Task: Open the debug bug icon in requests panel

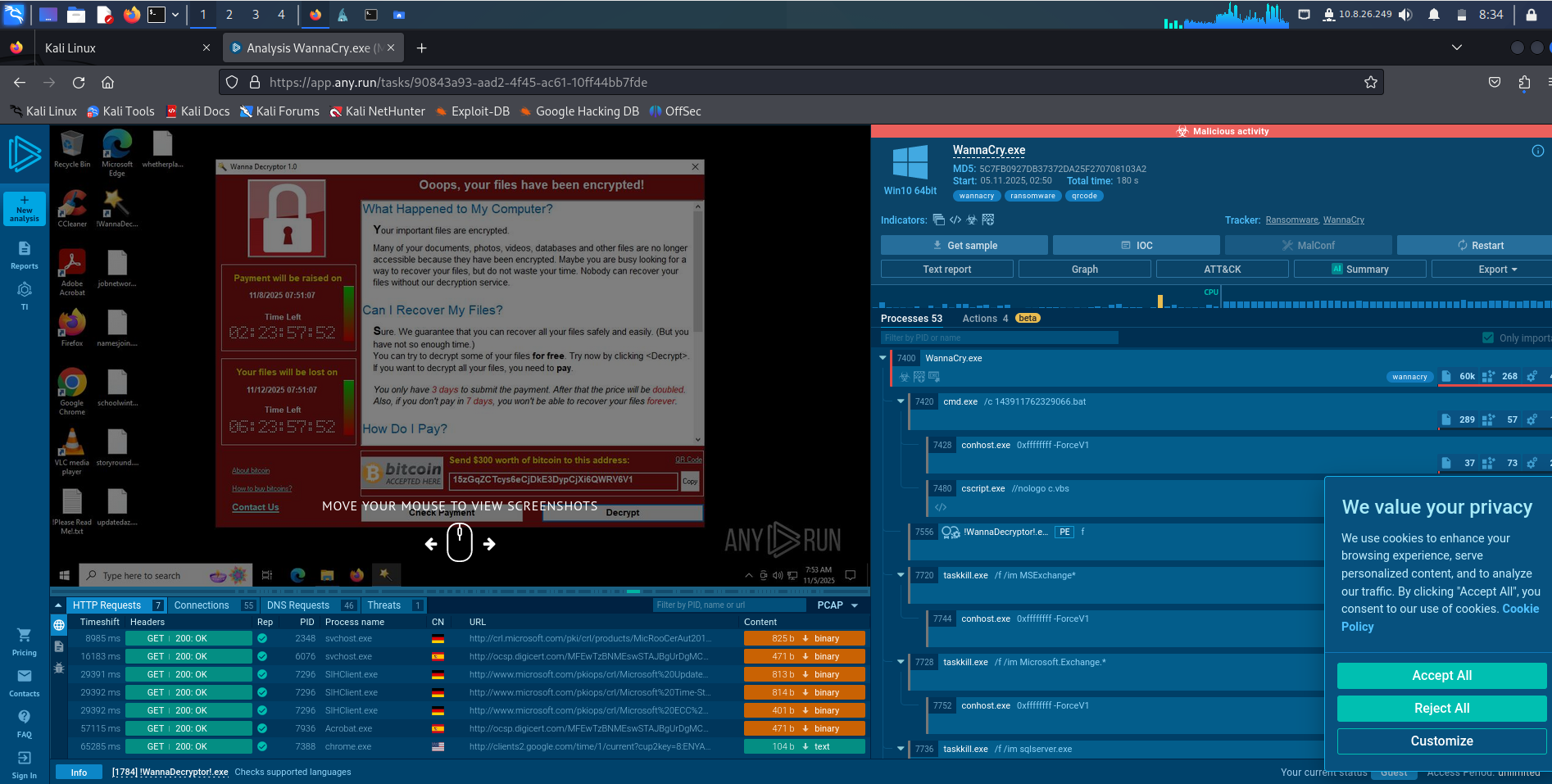Action: click(x=59, y=668)
